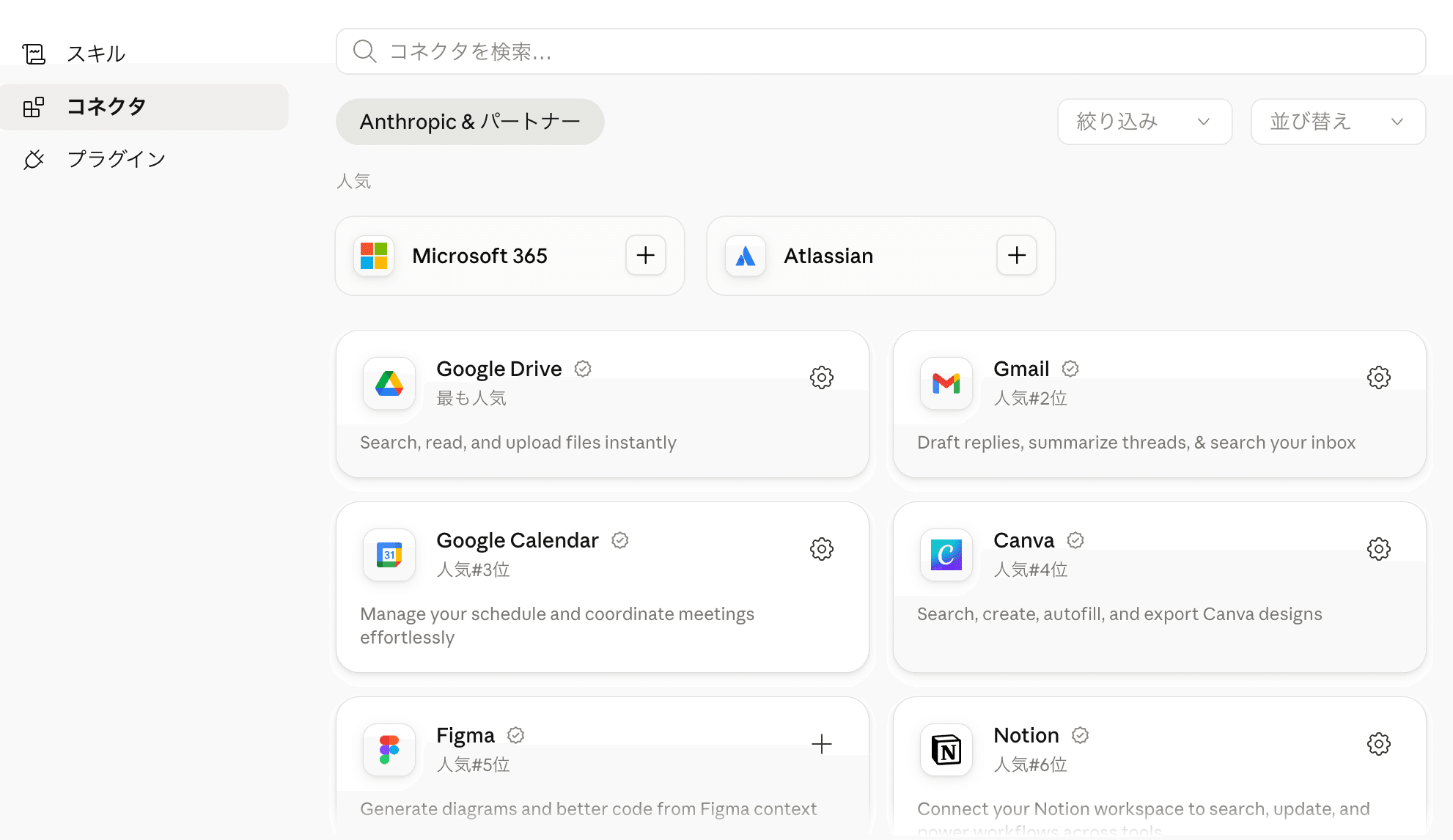This screenshot has height=840, width=1453.
Task: Add the Atlassian connector with plus
Action: coord(1017,255)
